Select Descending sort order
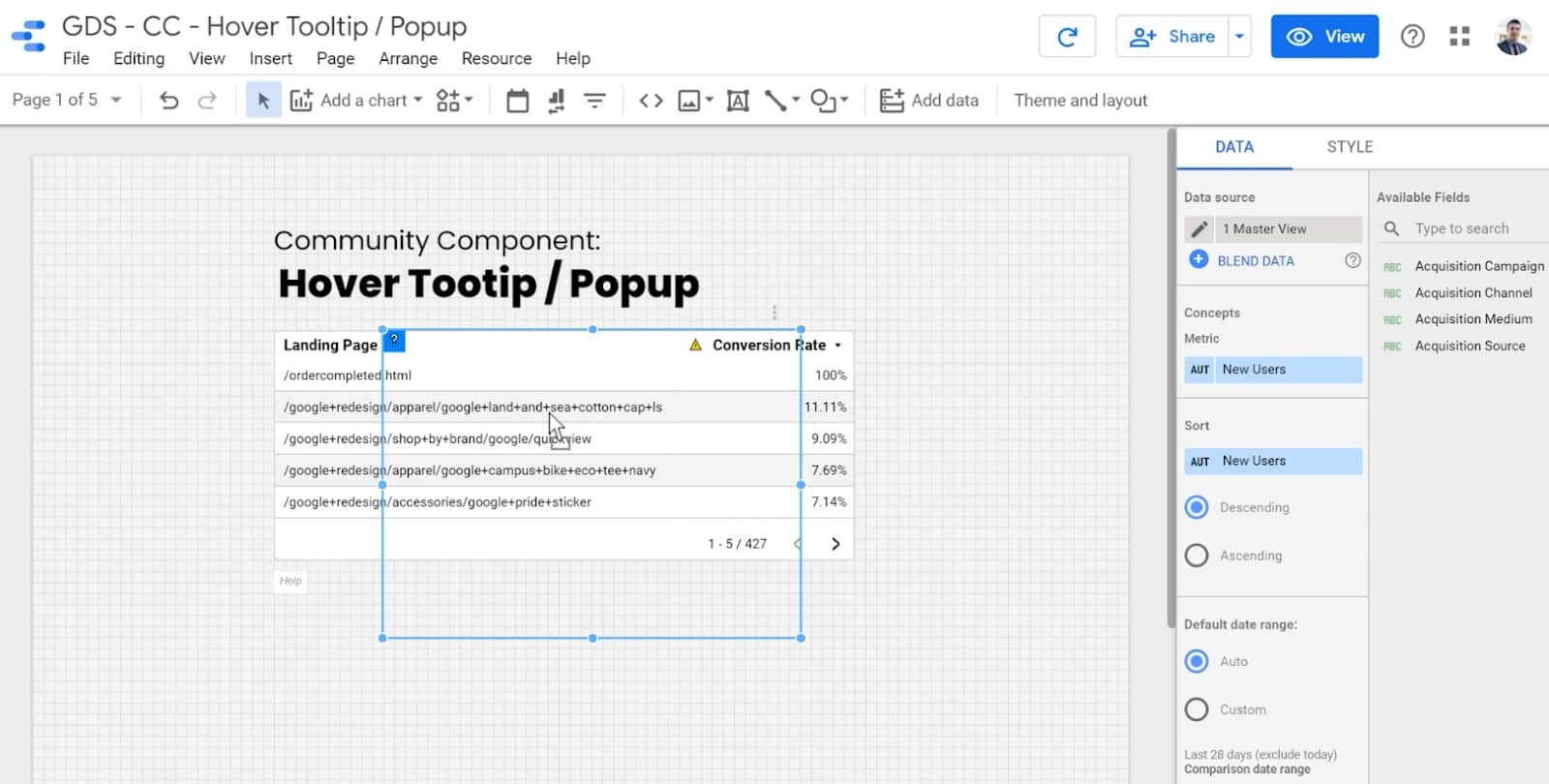This screenshot has height=784, width=1549. (x=1197, y=507)
